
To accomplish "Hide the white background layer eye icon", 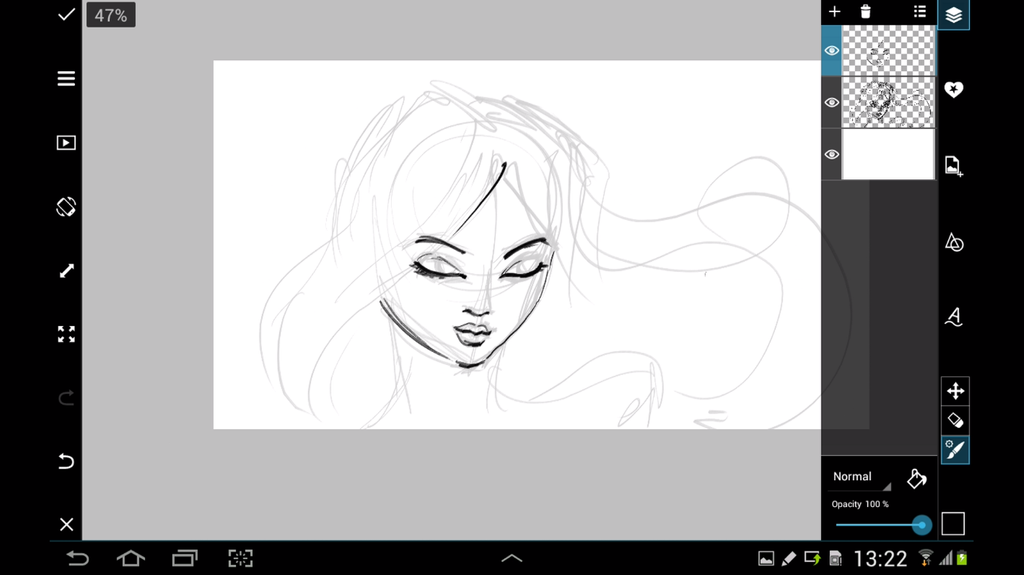I will tap(831, 154).
